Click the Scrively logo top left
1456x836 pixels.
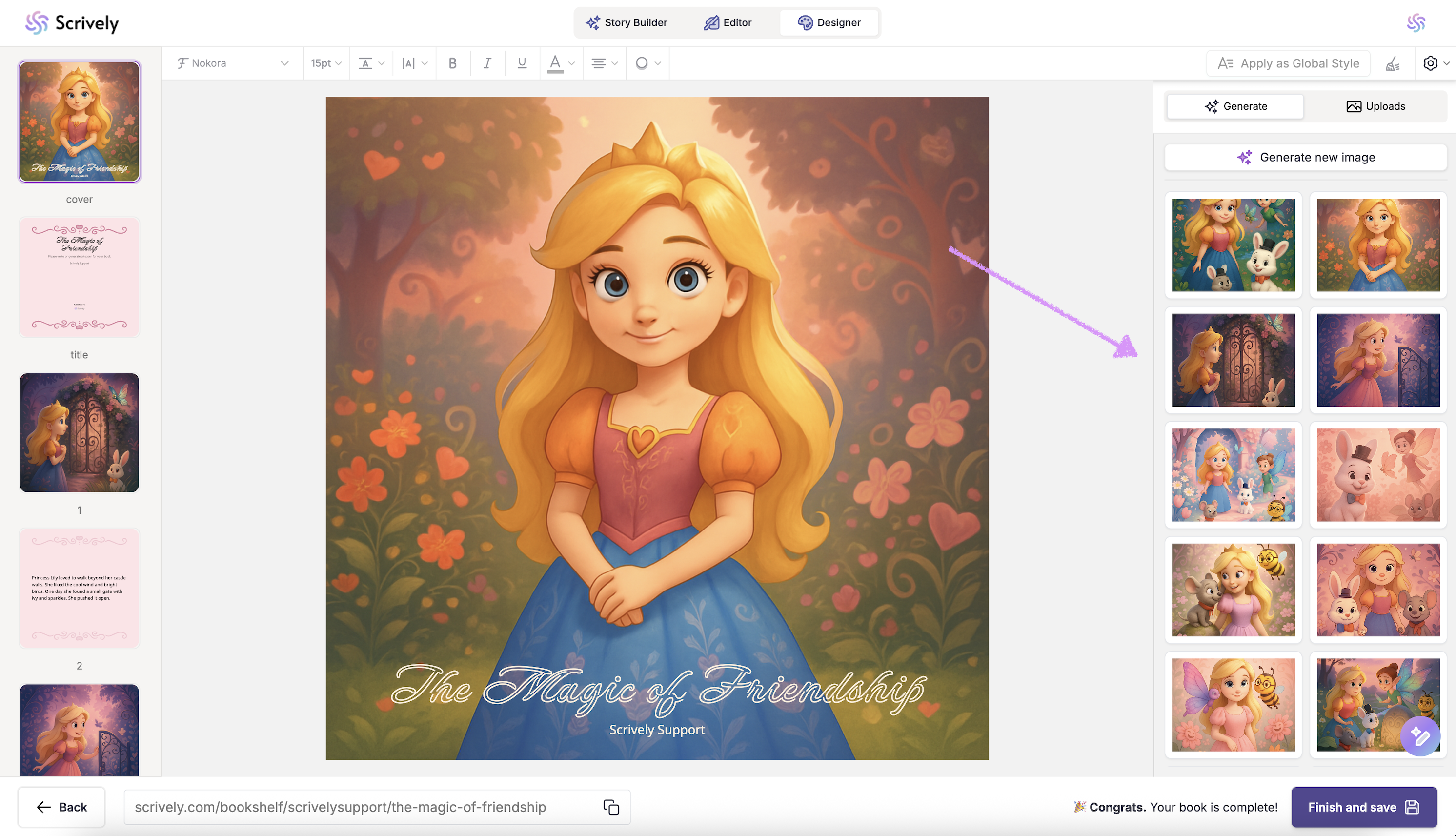tap(72, 23)
